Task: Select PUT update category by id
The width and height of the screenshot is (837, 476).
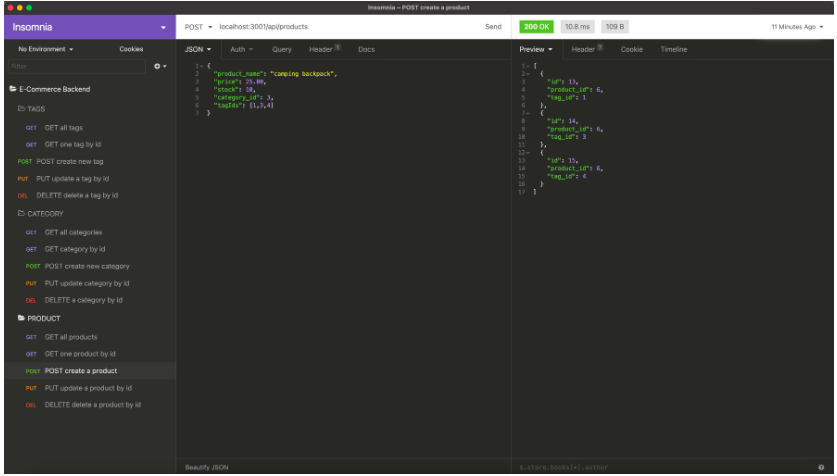Action: pos(86,283)
